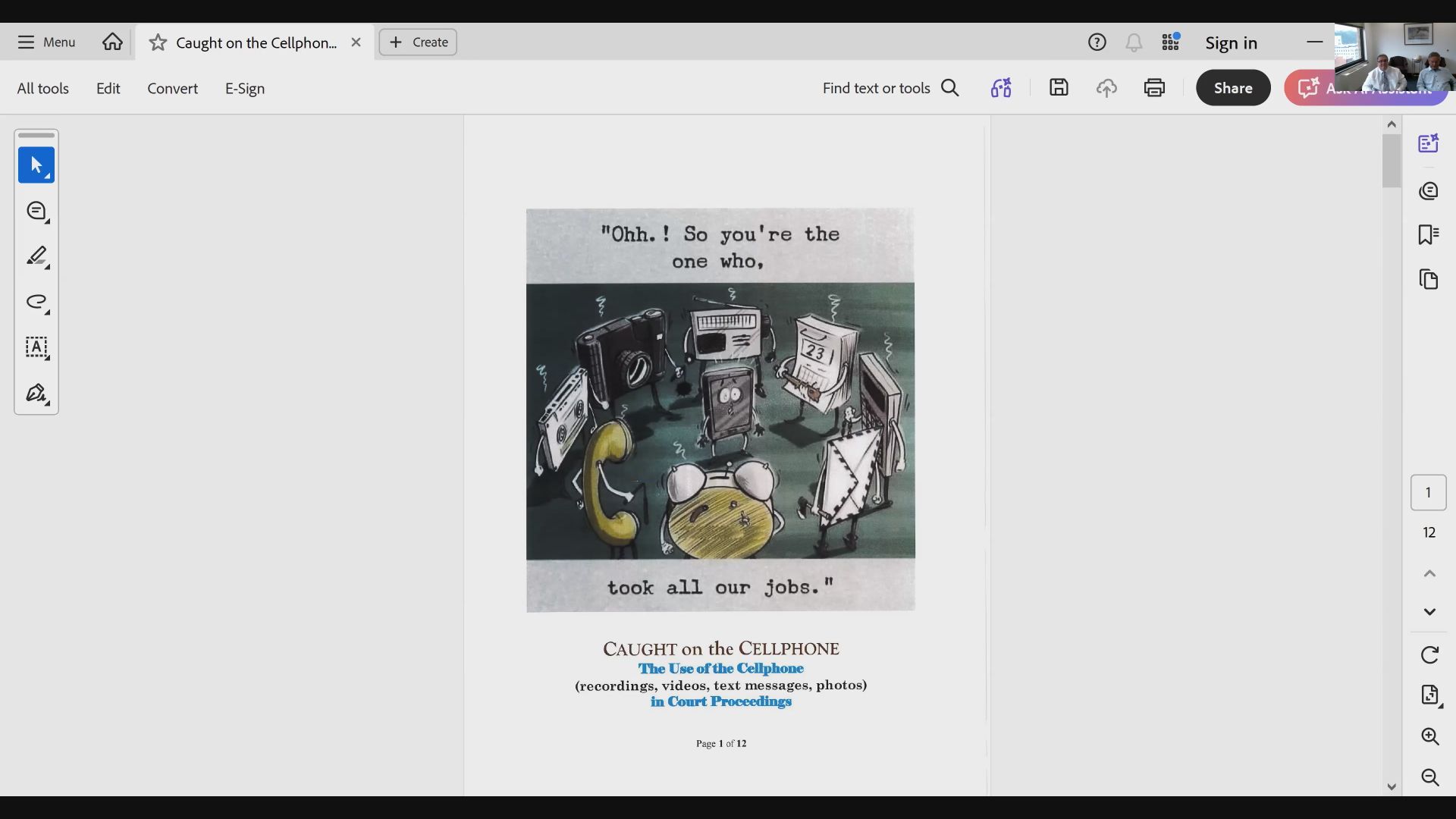The image size is (1456, 819).
Task: Click the Share button
Action: pos(1233,88)
